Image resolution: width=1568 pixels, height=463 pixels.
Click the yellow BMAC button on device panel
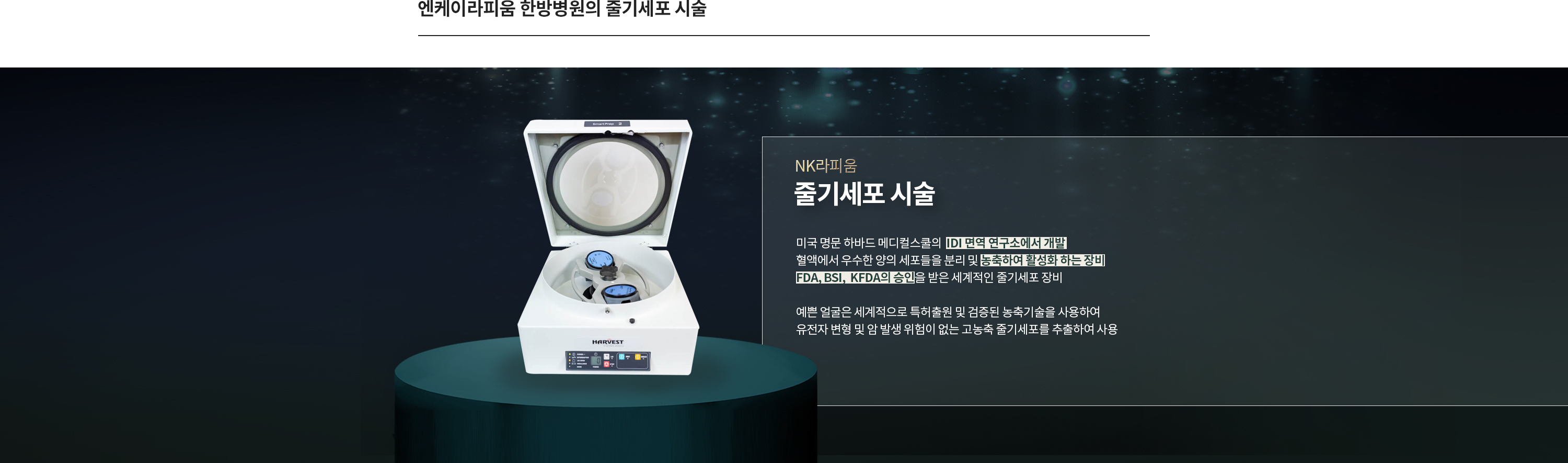tap(638, 357)
